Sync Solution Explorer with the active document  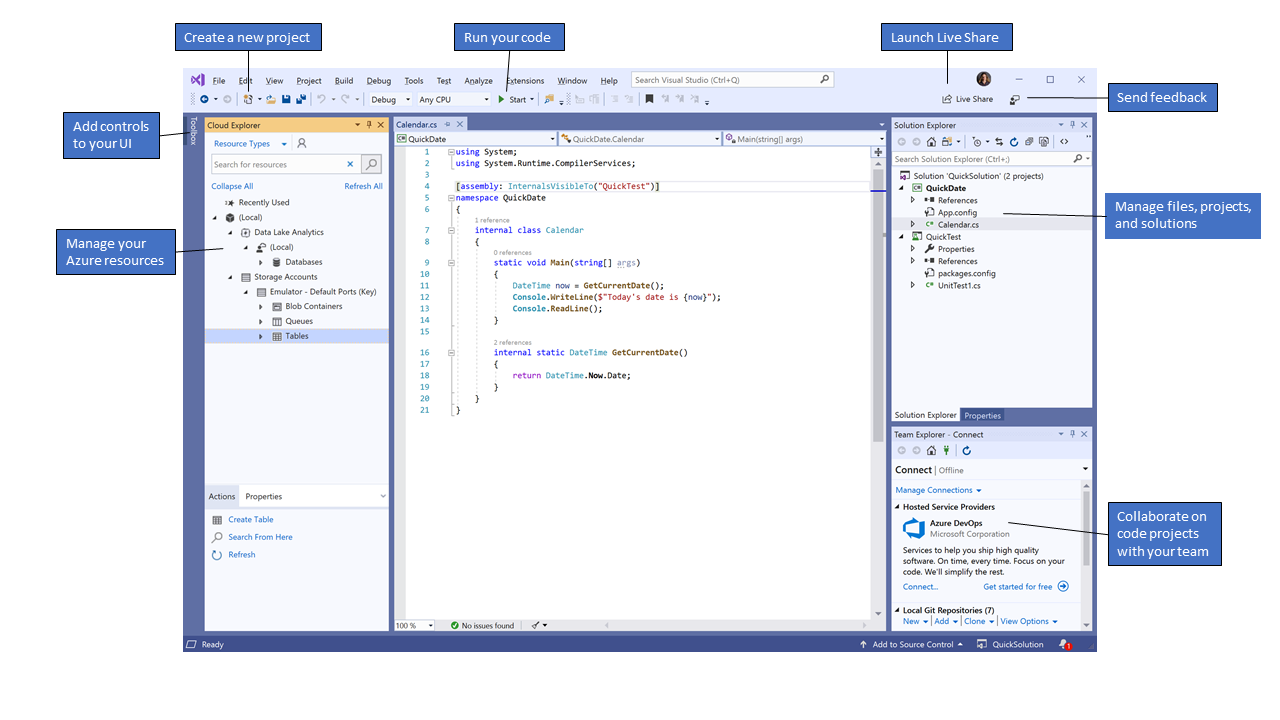(999, 141)
